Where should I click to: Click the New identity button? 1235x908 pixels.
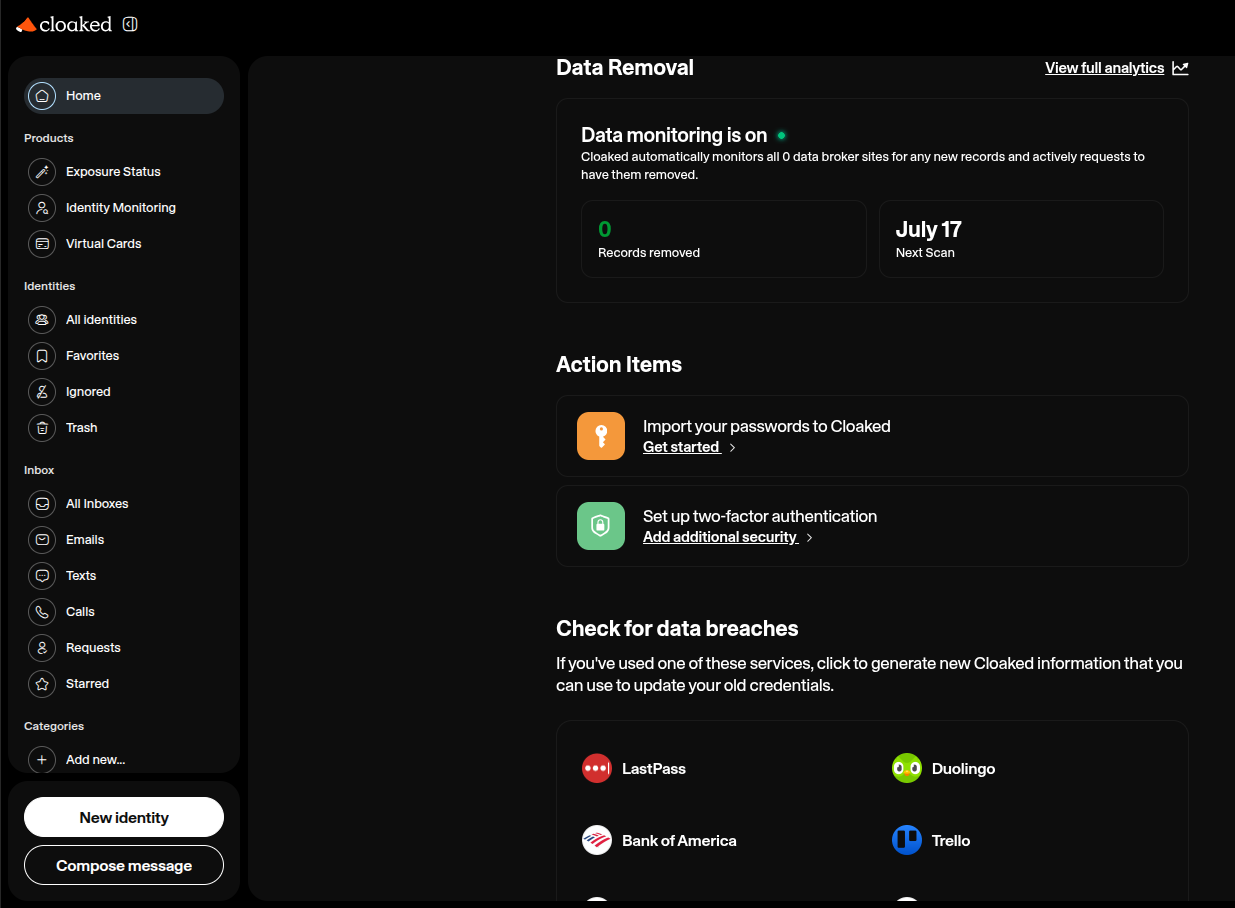[124, 817]
